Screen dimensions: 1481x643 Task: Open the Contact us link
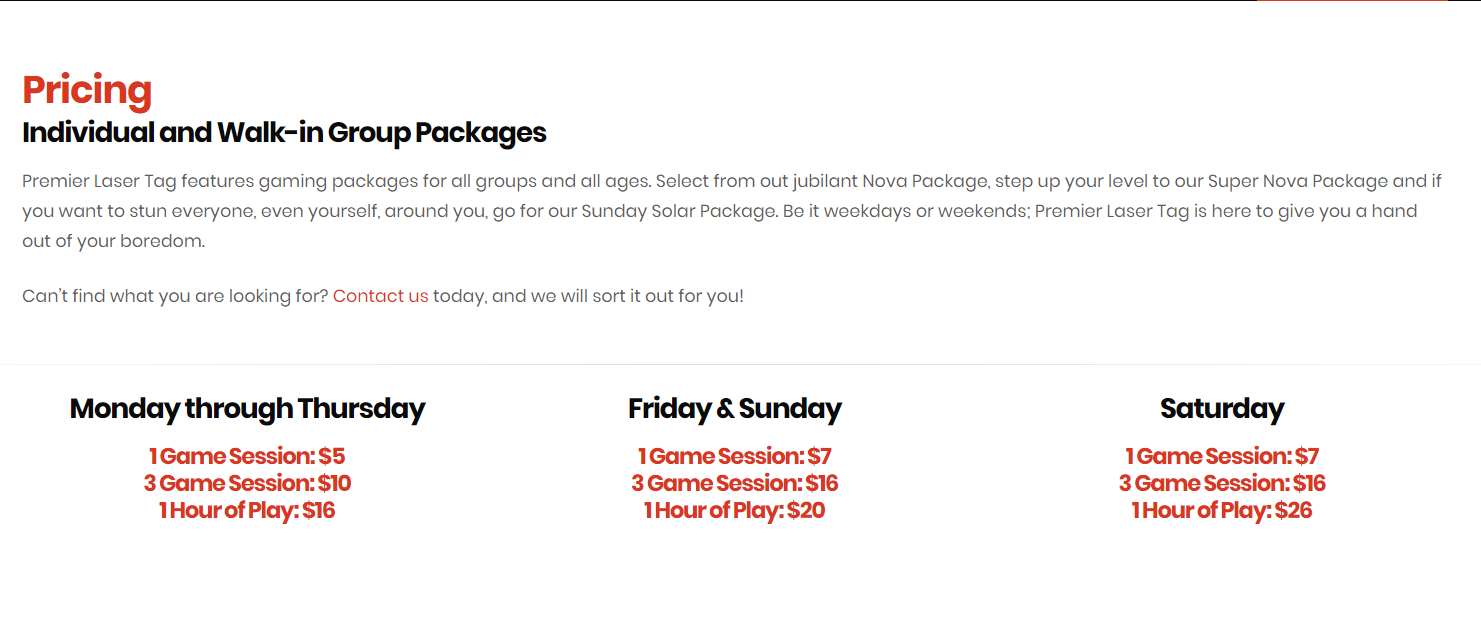point(380,296)
